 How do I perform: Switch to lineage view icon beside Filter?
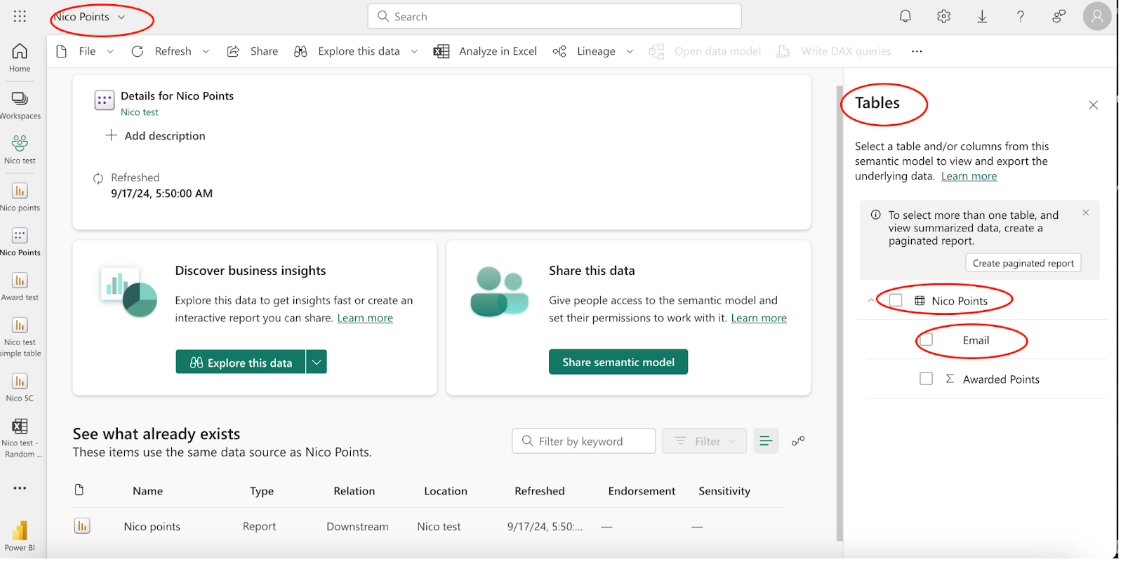pos(798,441)
